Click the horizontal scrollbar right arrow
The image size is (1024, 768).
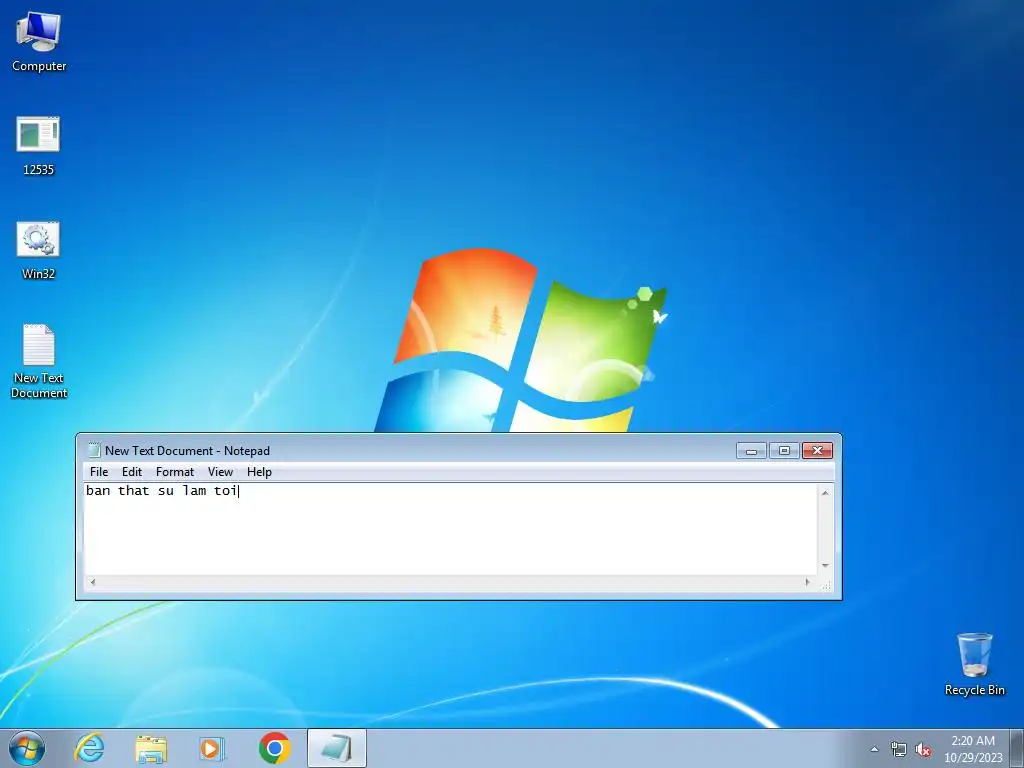[x=807, y=582]
